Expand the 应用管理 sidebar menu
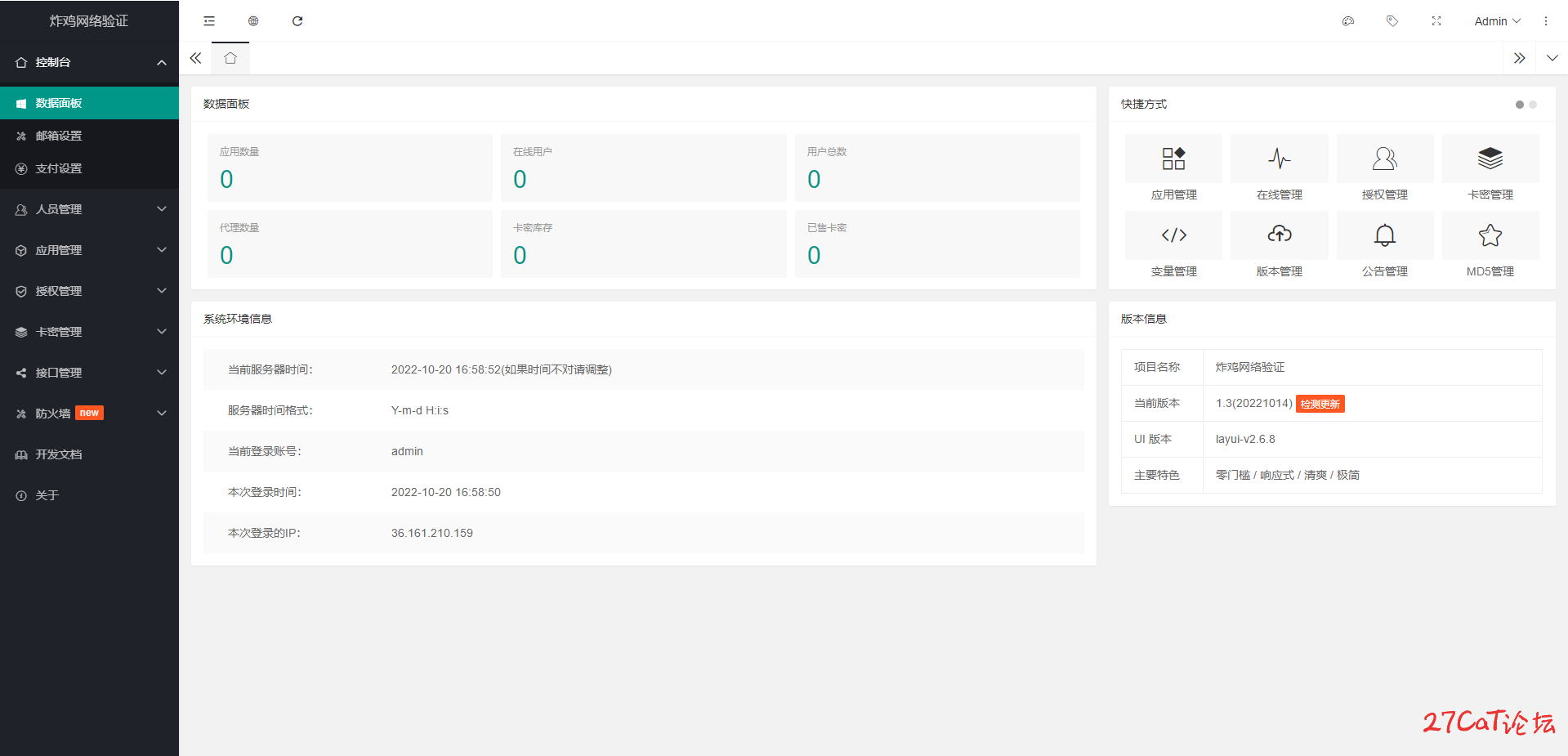 [x=90, y=250]
